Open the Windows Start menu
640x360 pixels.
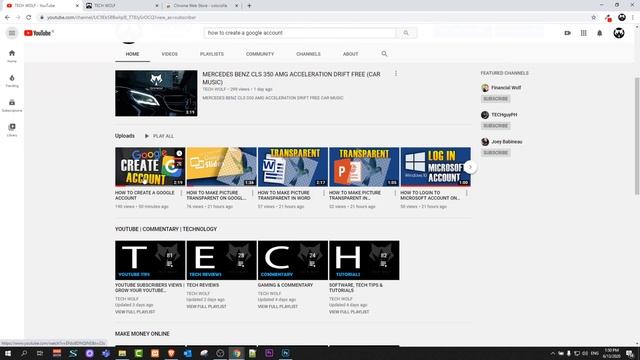[x=7, y=353]
